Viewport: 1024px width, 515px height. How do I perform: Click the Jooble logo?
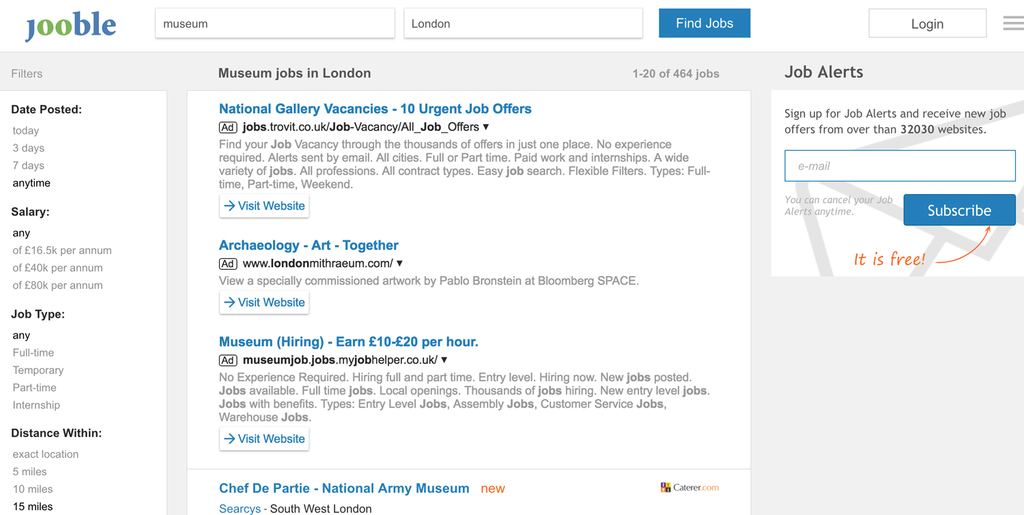[71, 26]
